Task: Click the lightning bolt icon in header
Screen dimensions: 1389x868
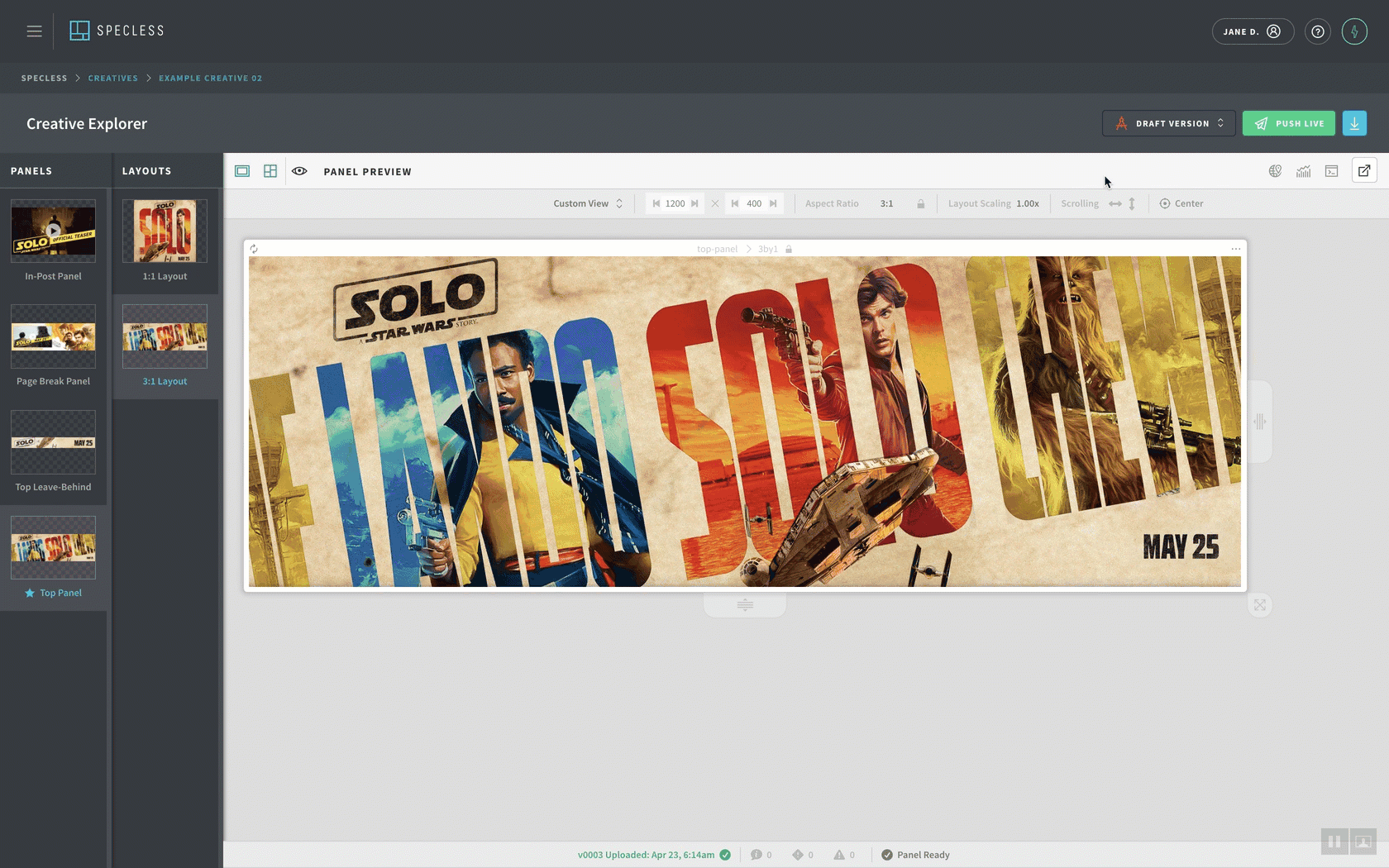Action: coord(1354,31)
